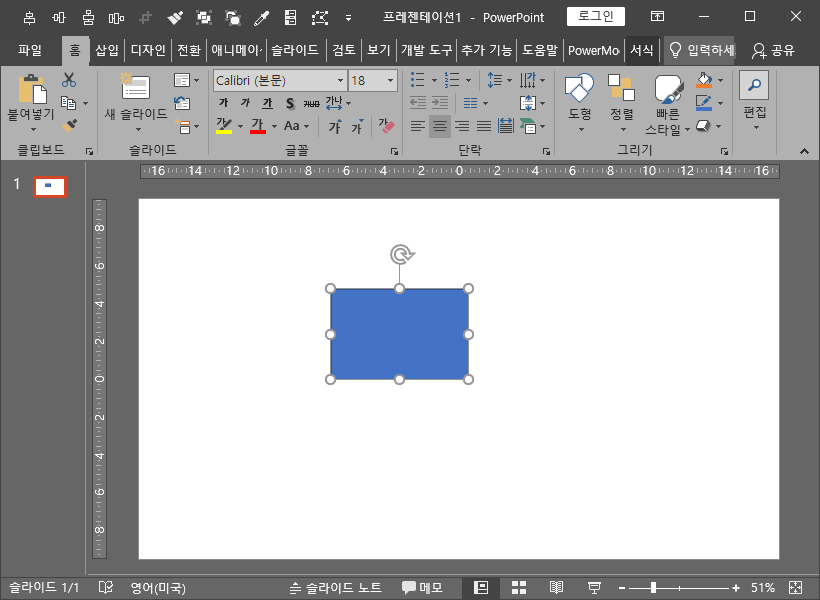Click the numbered list icon

point(451,80)
